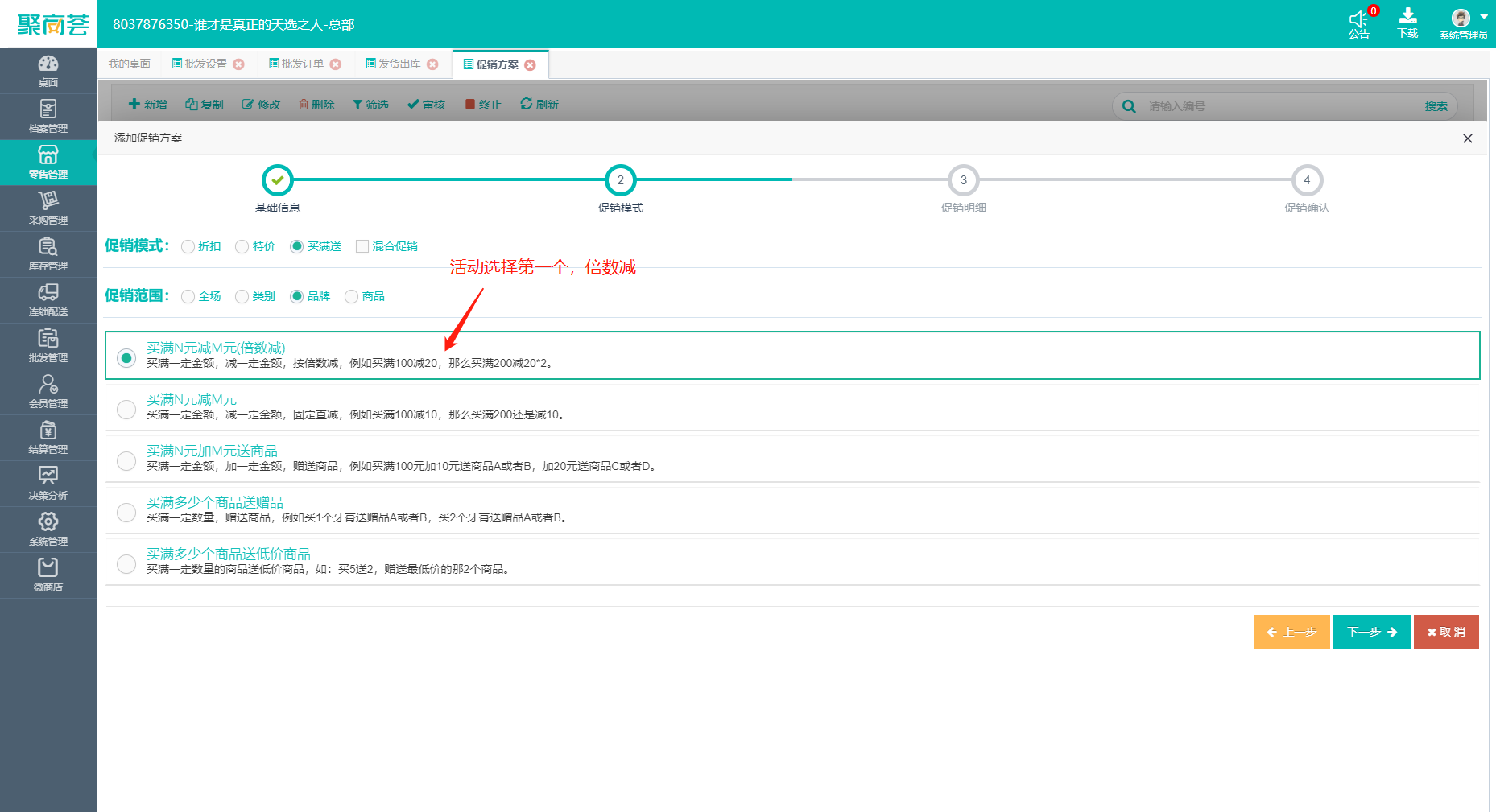Close the 批发订单 tab
Image resolution: width=1496 pixels, height=812 pixels.
pyautogui.click(x=336, y=64)
